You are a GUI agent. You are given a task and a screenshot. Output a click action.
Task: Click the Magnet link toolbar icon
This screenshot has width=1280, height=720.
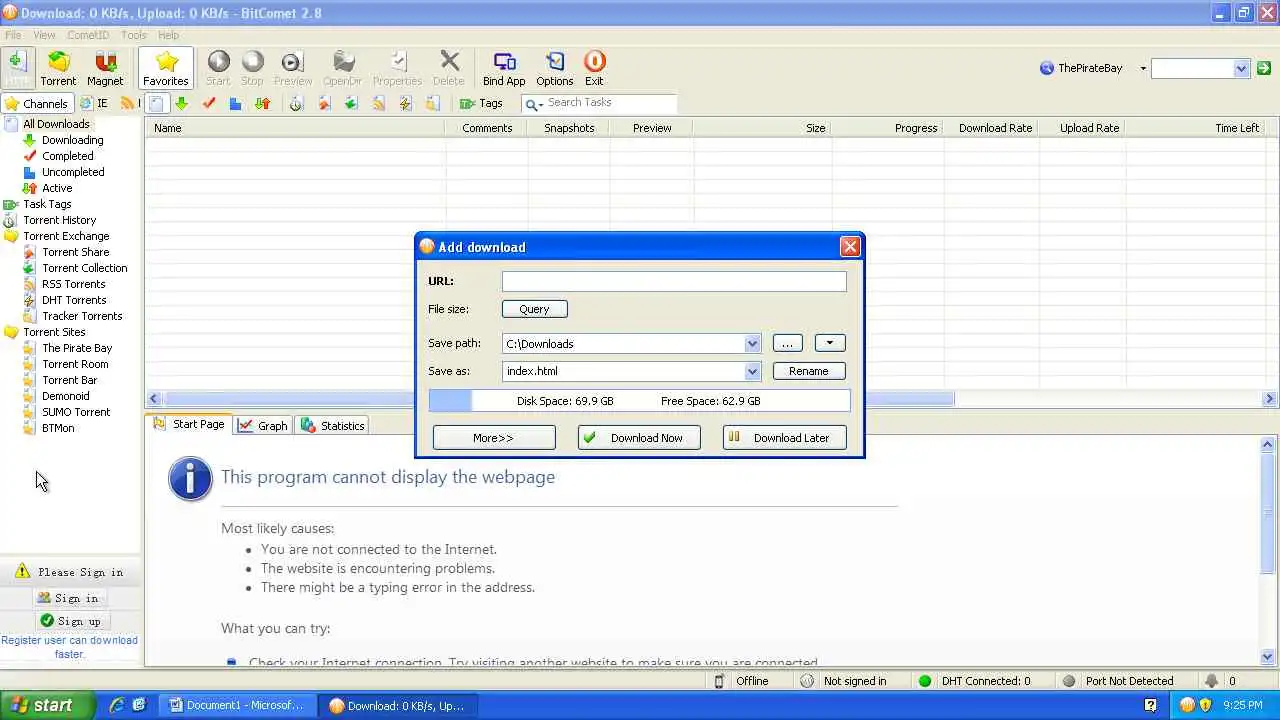(105, 68)
